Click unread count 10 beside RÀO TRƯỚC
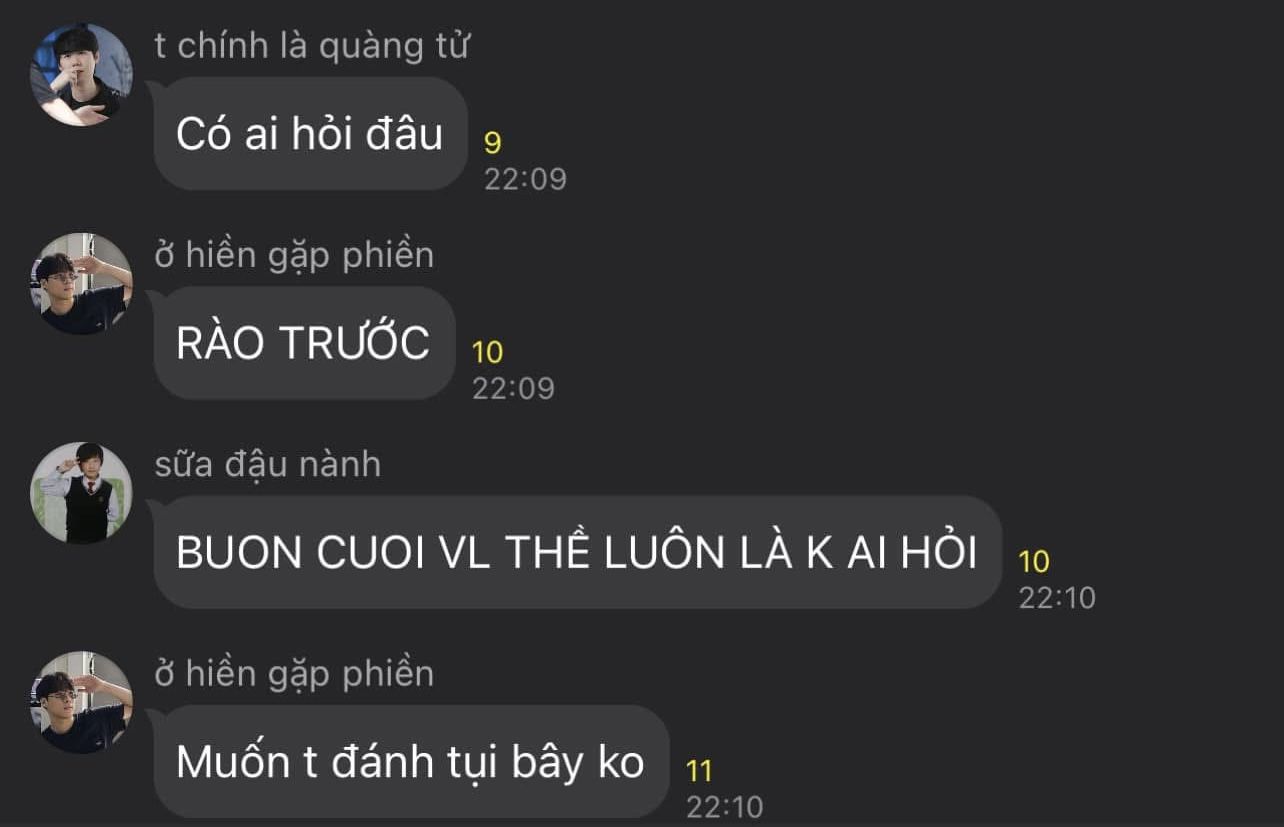The height and width of the screenshot is (827, 1284). [x=487, y=352]
